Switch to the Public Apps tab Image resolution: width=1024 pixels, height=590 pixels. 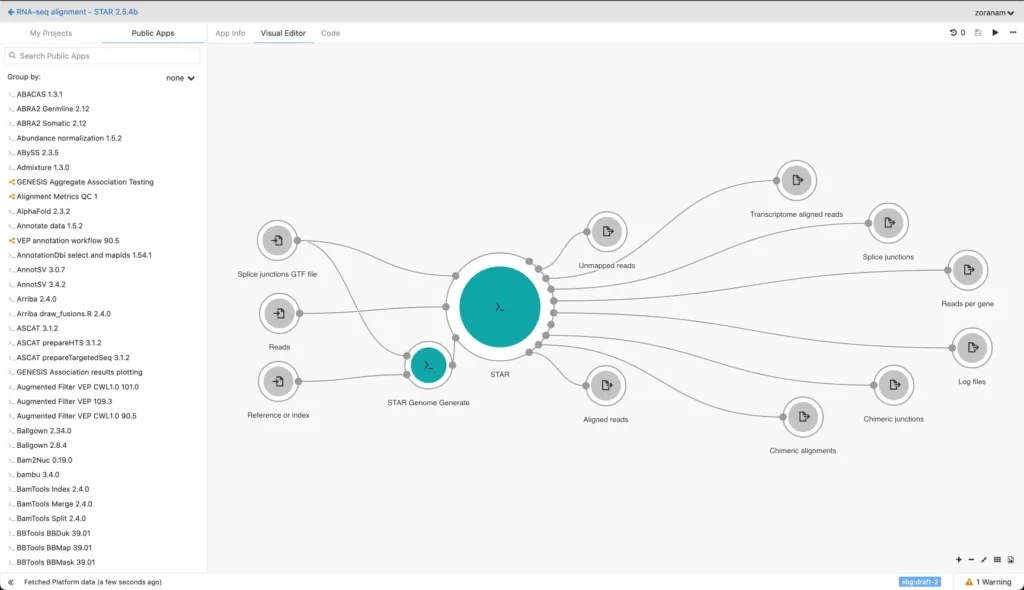tap(153, 33)
